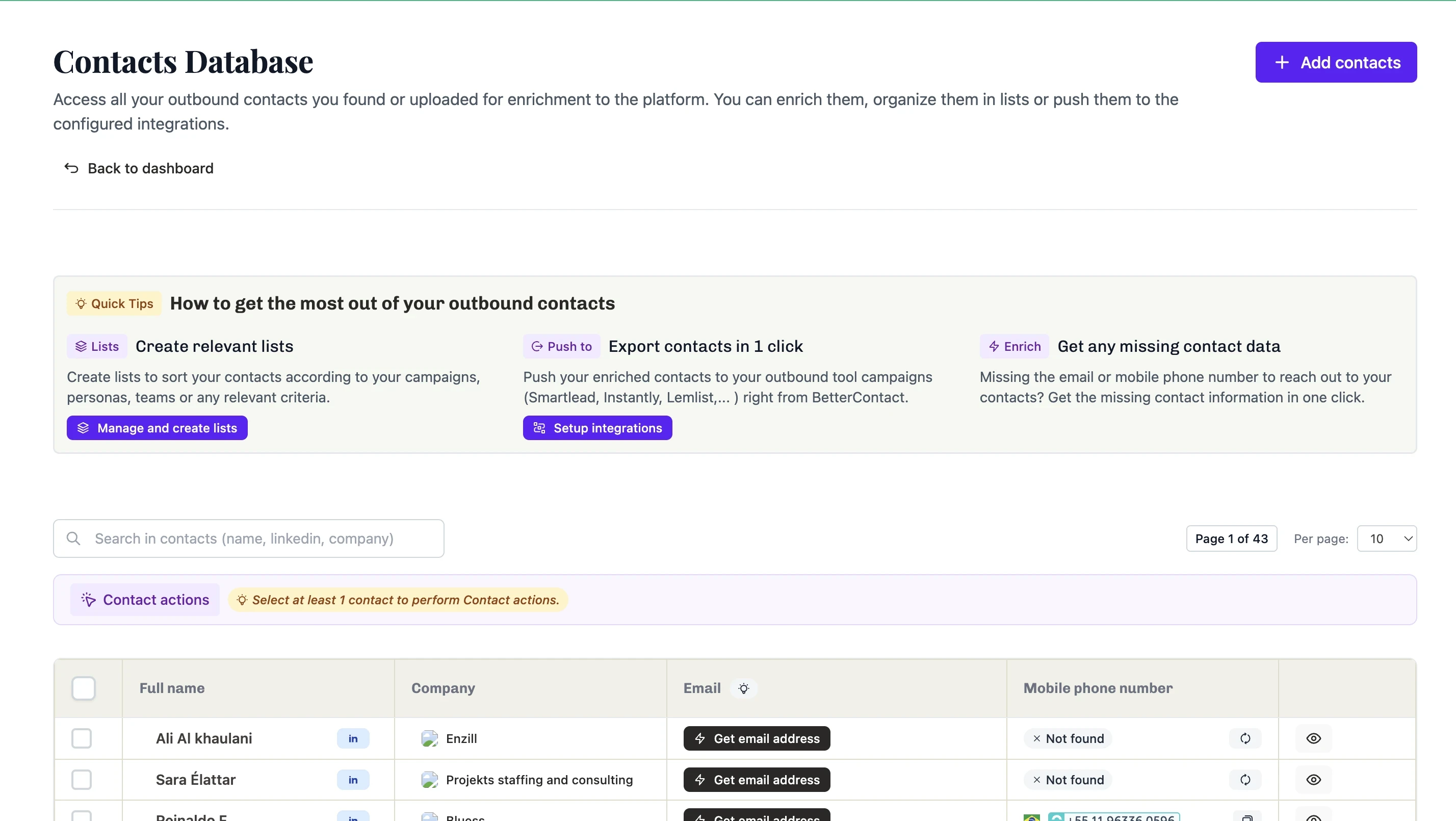1456x821 pixels.
Task: Open Setup integrations
Action: pyautogui.click(x=597, y=428)
